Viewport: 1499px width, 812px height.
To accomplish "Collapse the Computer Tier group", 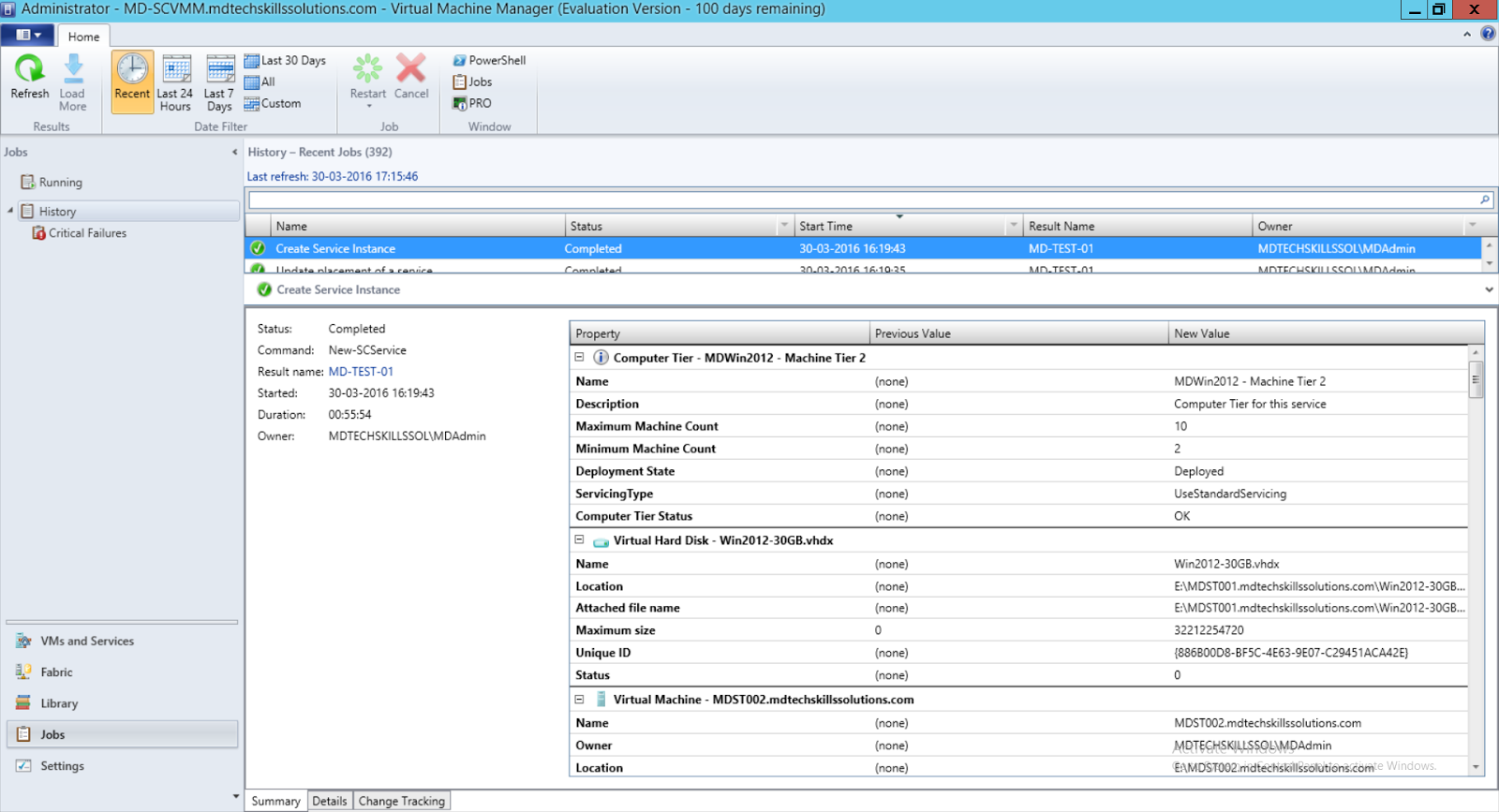I will click(x=579, y=358).
